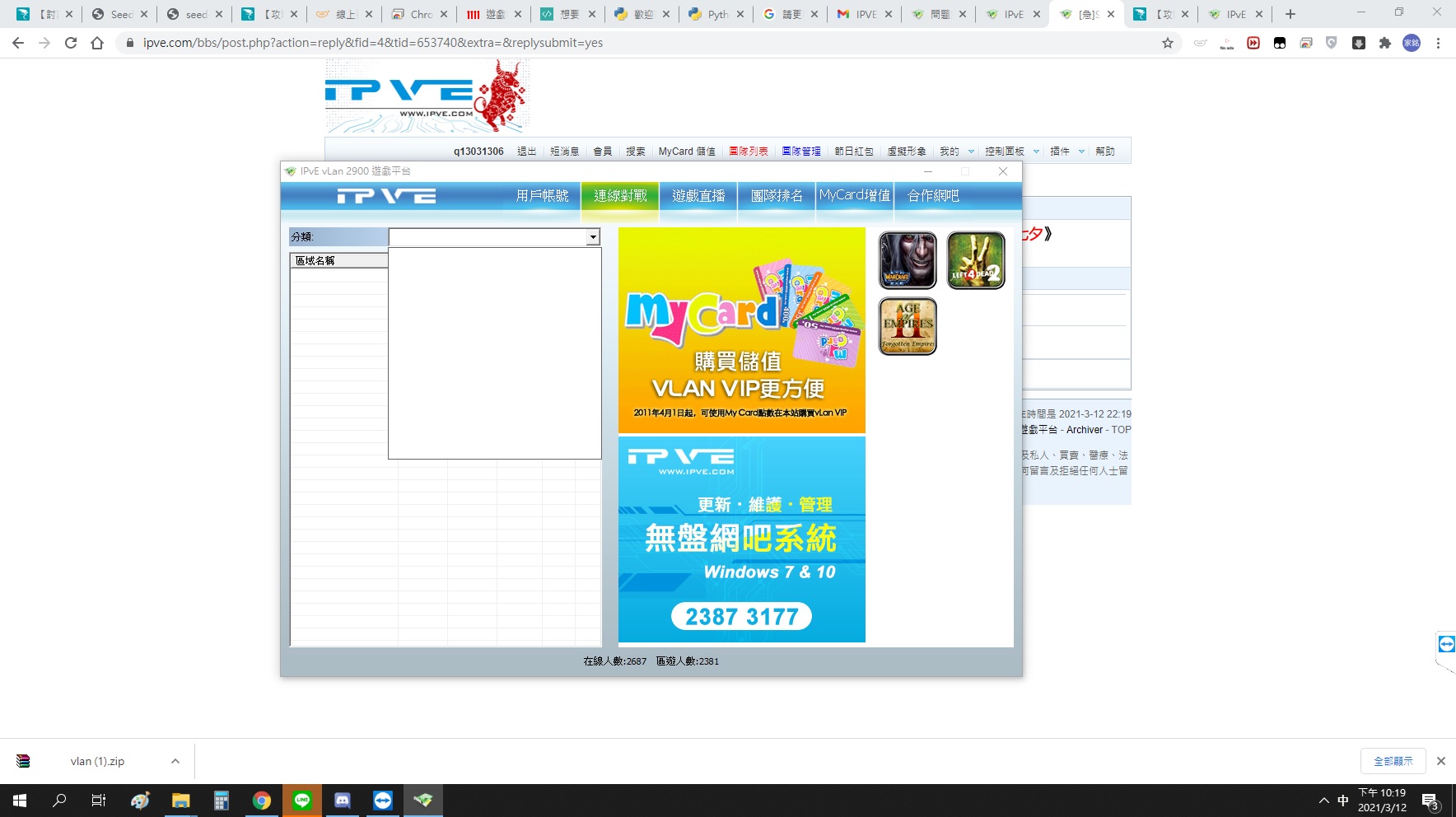This screenshot has height=817, width=1456.
Task: Click the 區域名稱 column header
Action: 338,260
